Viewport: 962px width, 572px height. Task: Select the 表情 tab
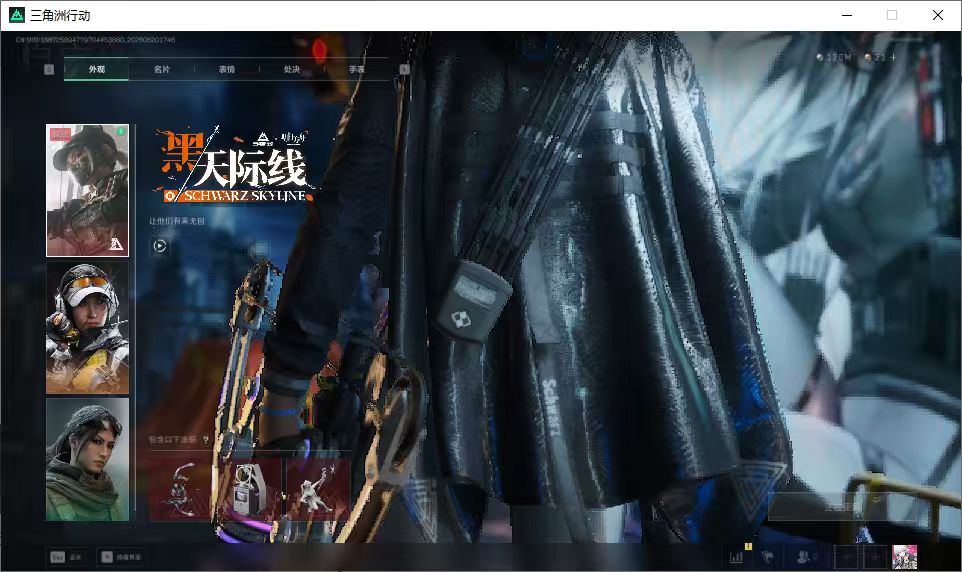click(226, 69)
